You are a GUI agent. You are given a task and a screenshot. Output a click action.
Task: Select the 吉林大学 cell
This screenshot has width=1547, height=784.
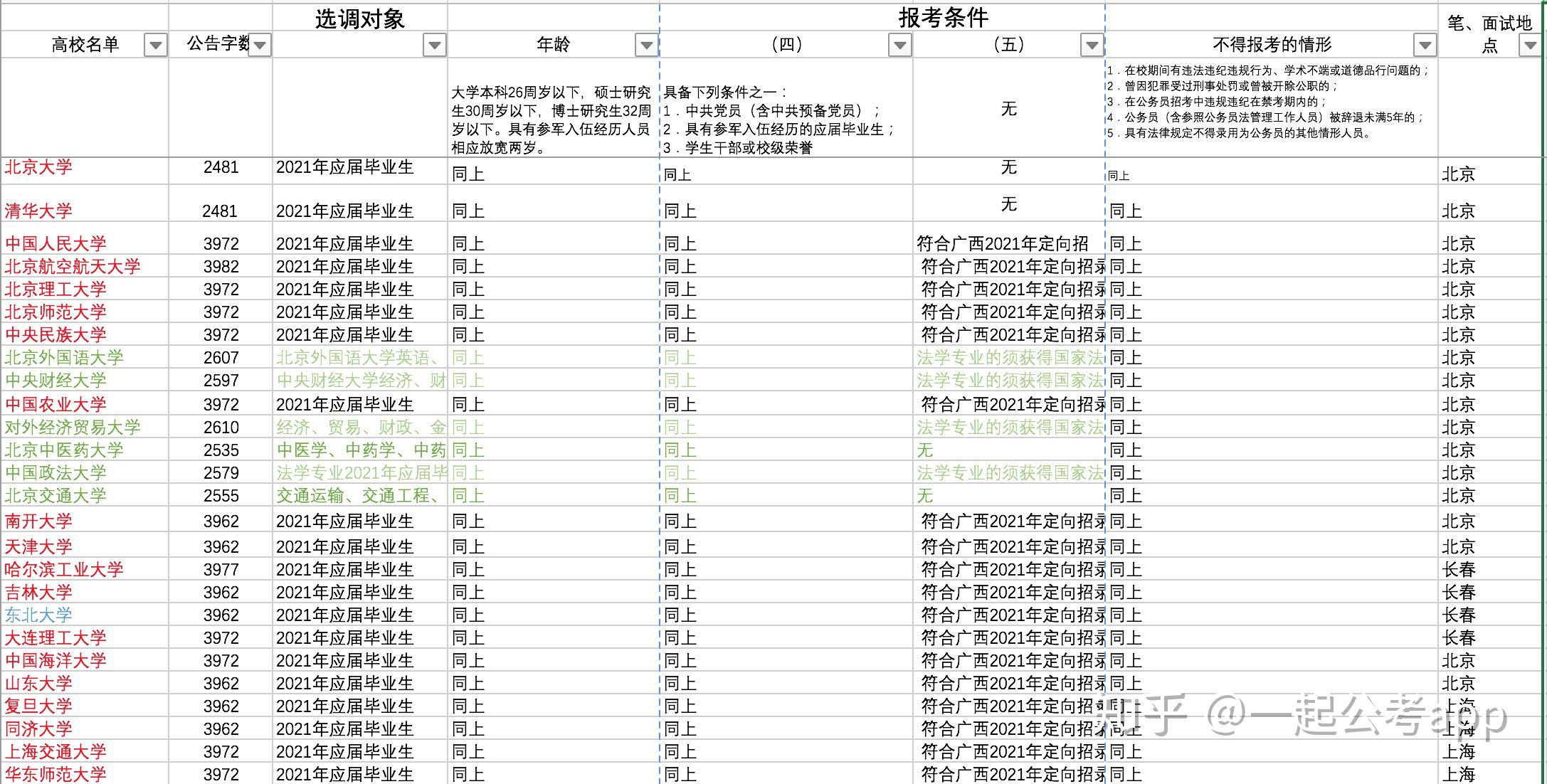pos(85,592)
